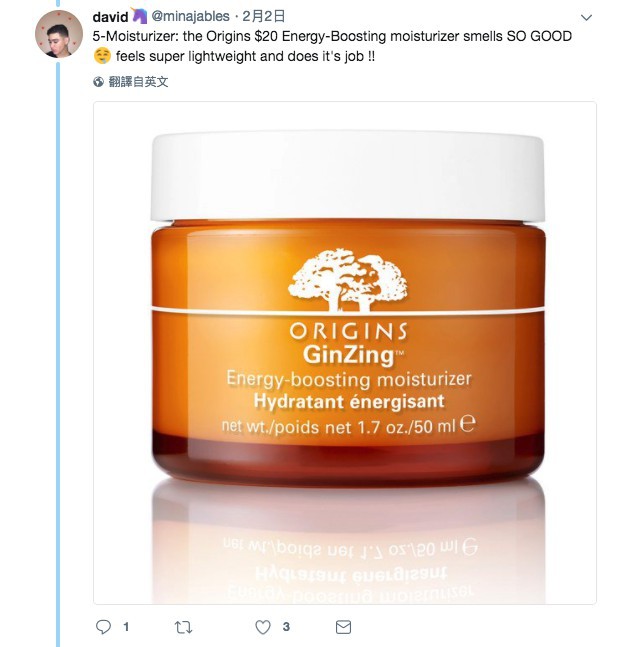623x647 pixels.
Task: Retweet this post with the retweet icon
Action: click(x=183, y=627)
